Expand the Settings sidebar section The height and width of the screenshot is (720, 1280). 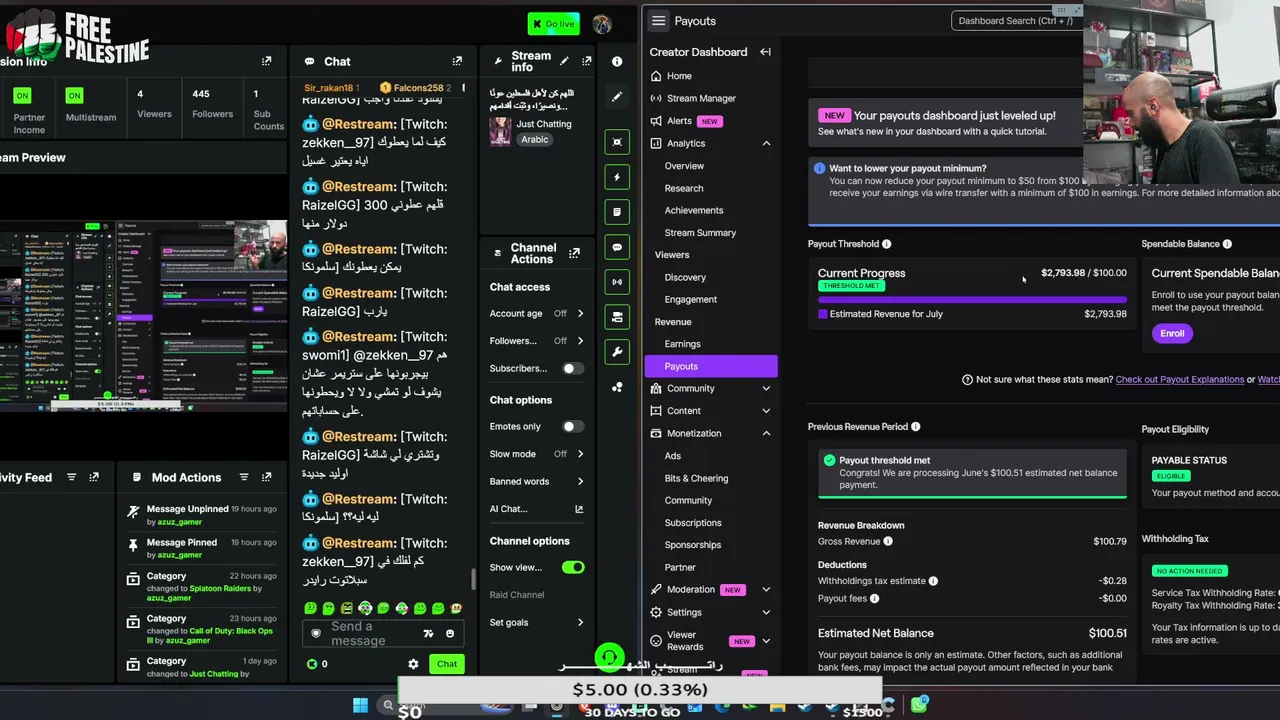[766, 612]
